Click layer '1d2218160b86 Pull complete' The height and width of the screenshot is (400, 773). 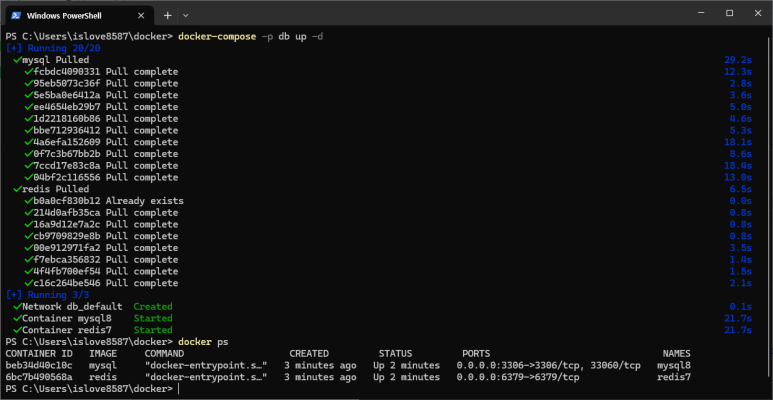pyautogui.click(x=102, y=119)
